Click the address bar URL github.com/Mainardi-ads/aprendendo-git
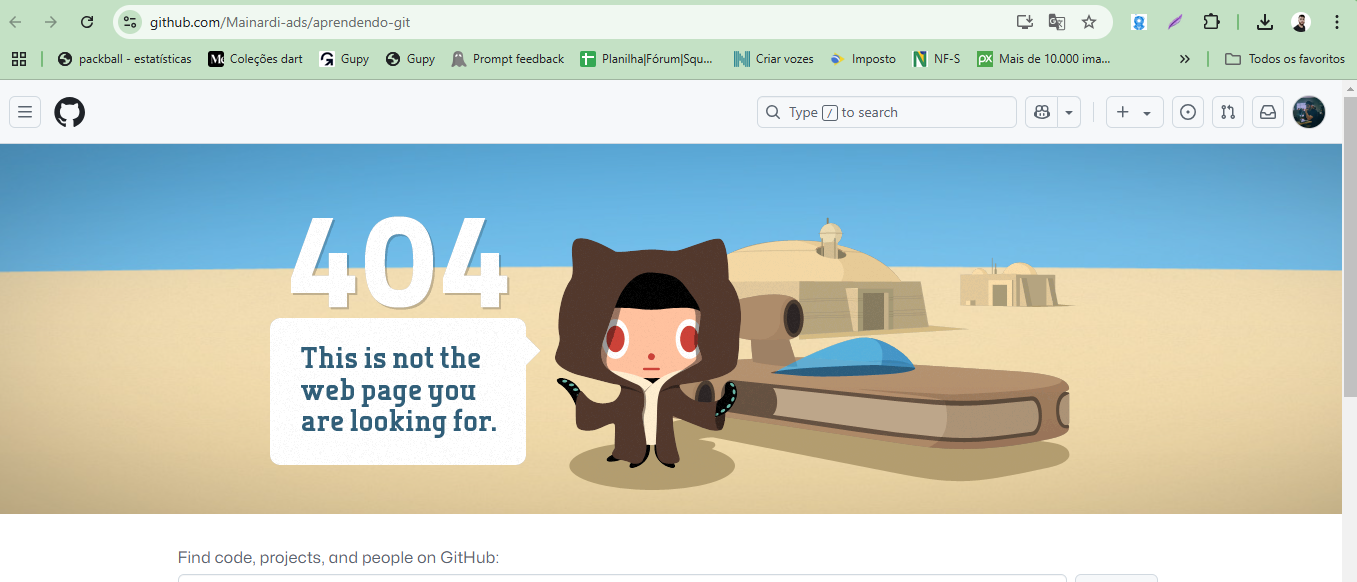1357x582 pixels. pyautogui.click(x=280, y=22)
